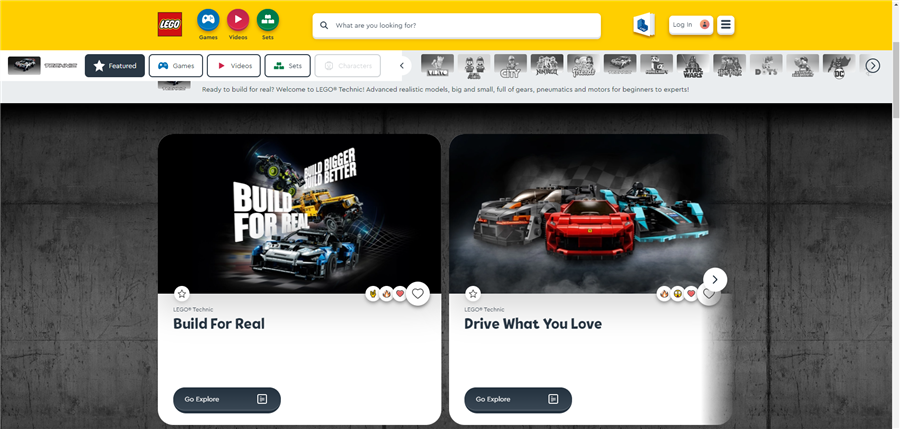Open Sets from the green brick icon
The image size is (900, 429).
(x=267, y=20)
